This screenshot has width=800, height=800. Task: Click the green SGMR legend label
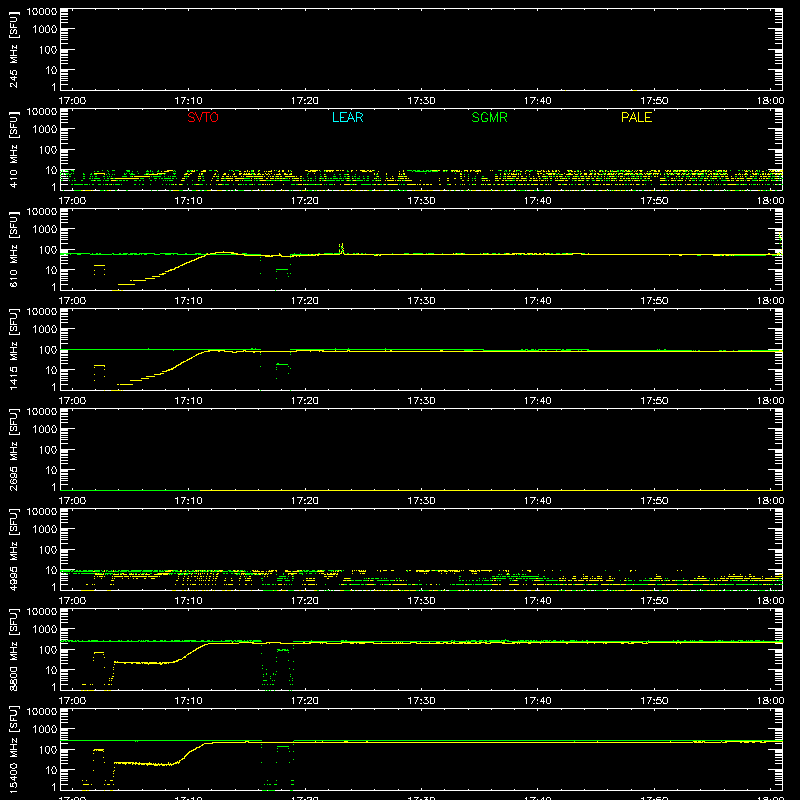489,117
